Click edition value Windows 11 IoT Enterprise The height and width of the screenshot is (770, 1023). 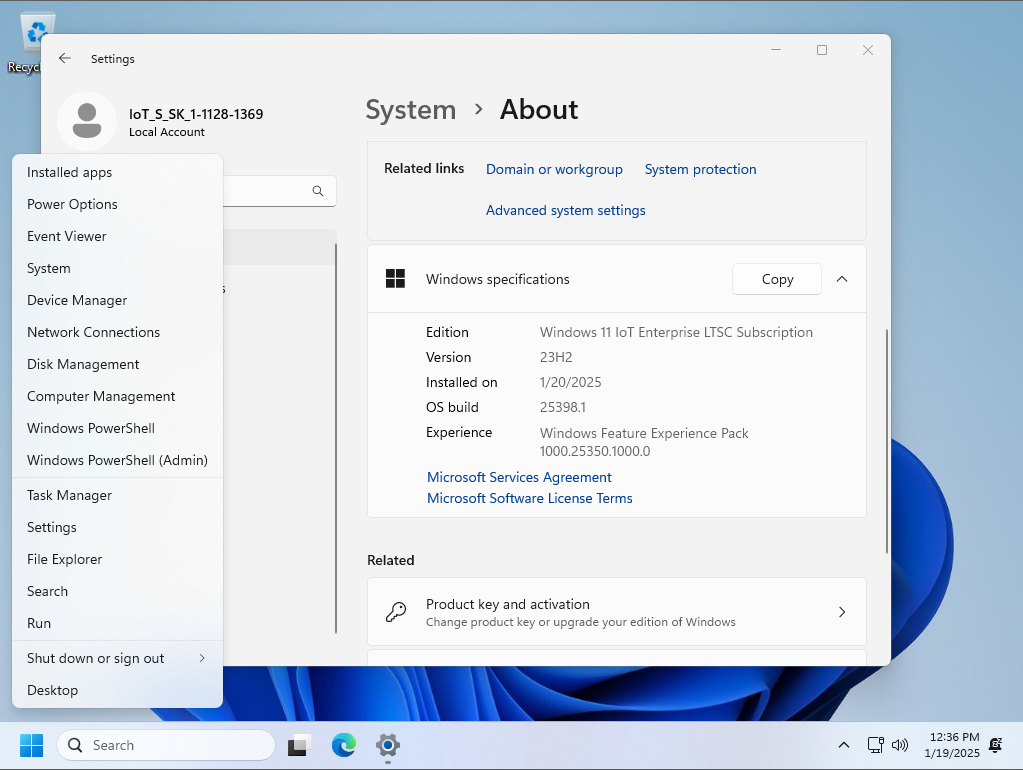point(676,332)
